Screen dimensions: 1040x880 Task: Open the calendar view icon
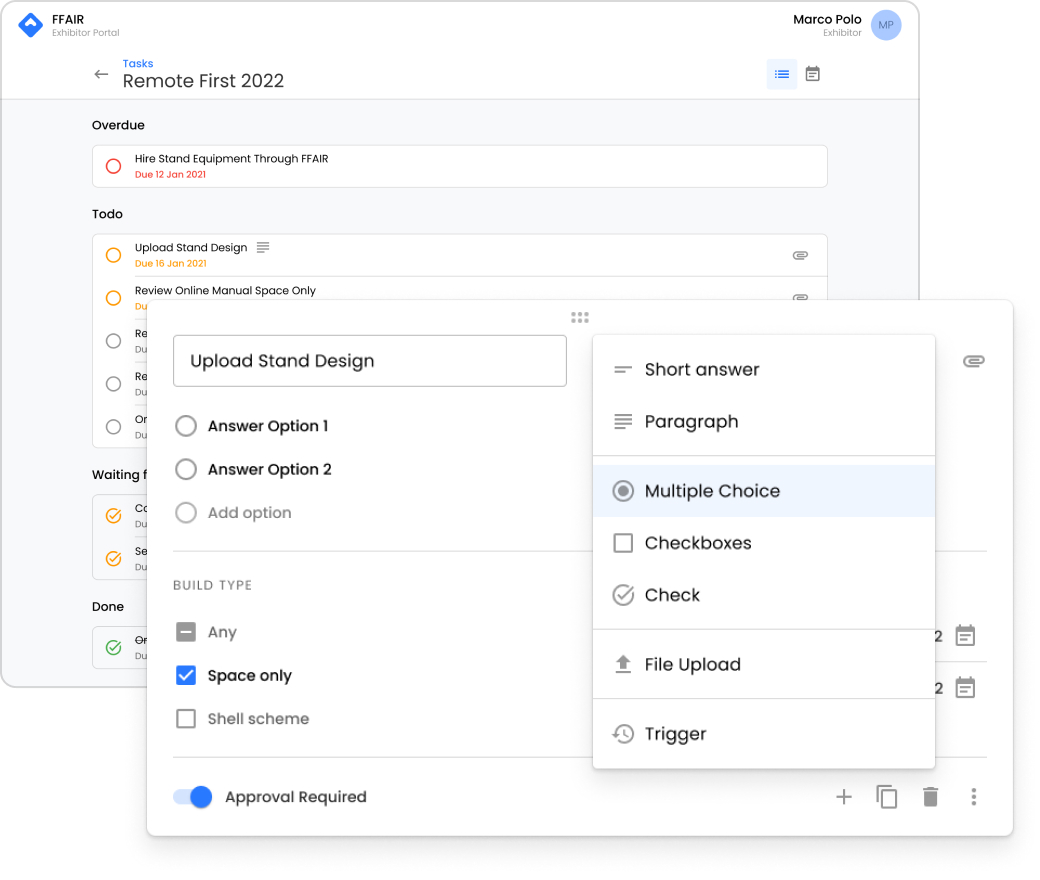812,74
